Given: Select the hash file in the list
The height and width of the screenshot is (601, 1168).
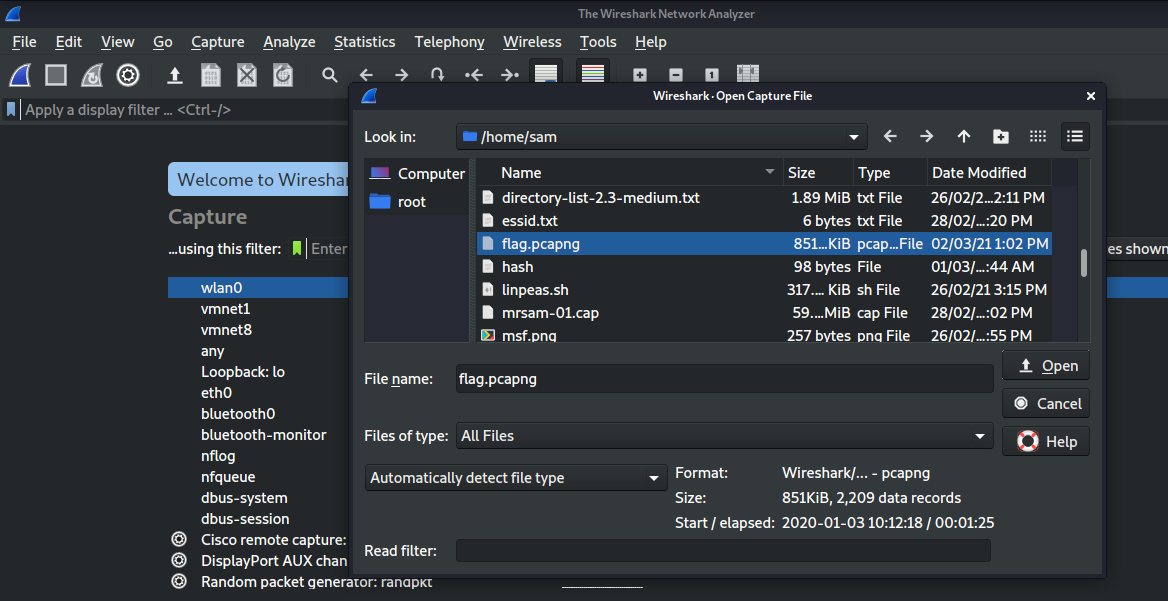Looking at the screenshot, I should point(764,267).
